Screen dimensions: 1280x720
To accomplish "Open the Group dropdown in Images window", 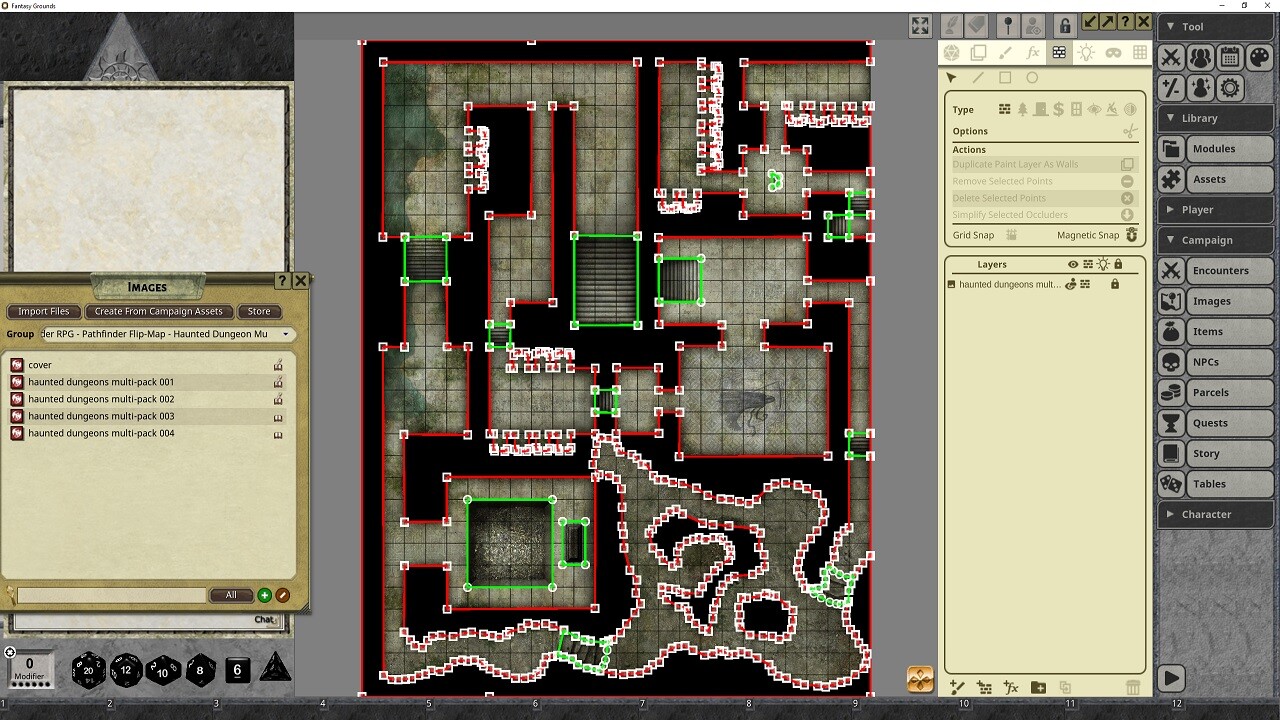I will (x=286, y=334).
